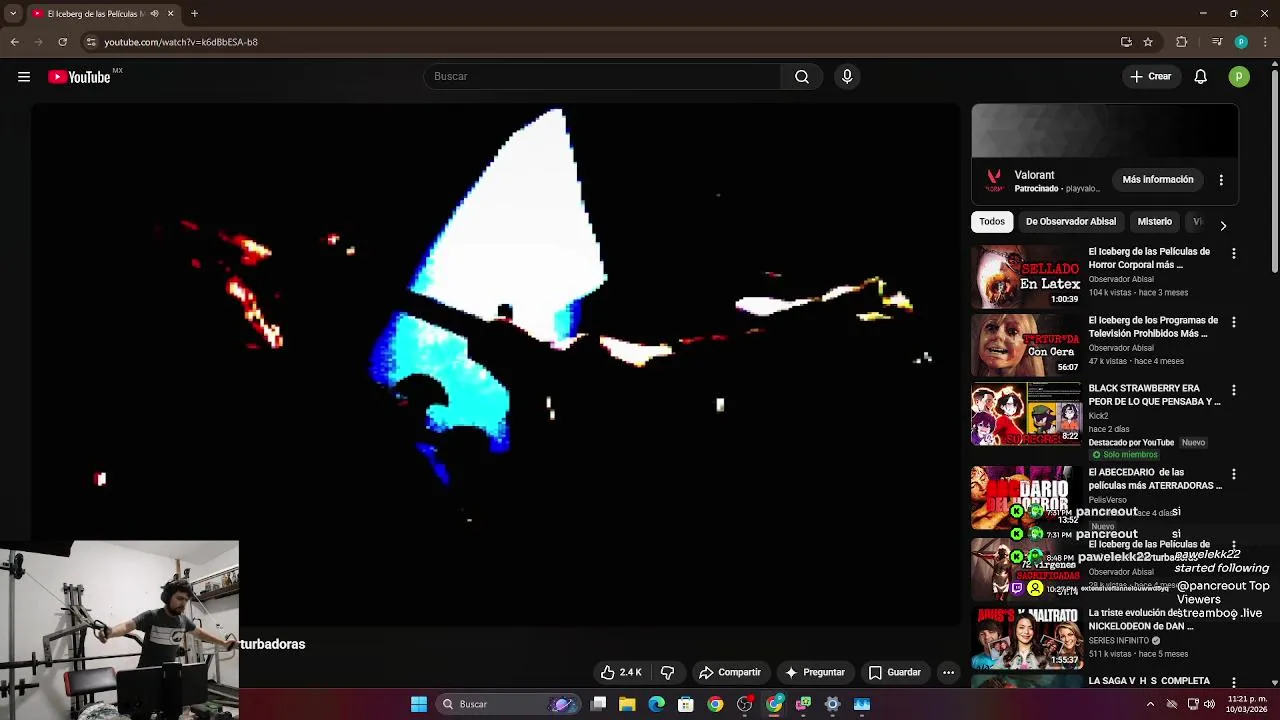Open media controls icon in toolbar

[1216, 42]
